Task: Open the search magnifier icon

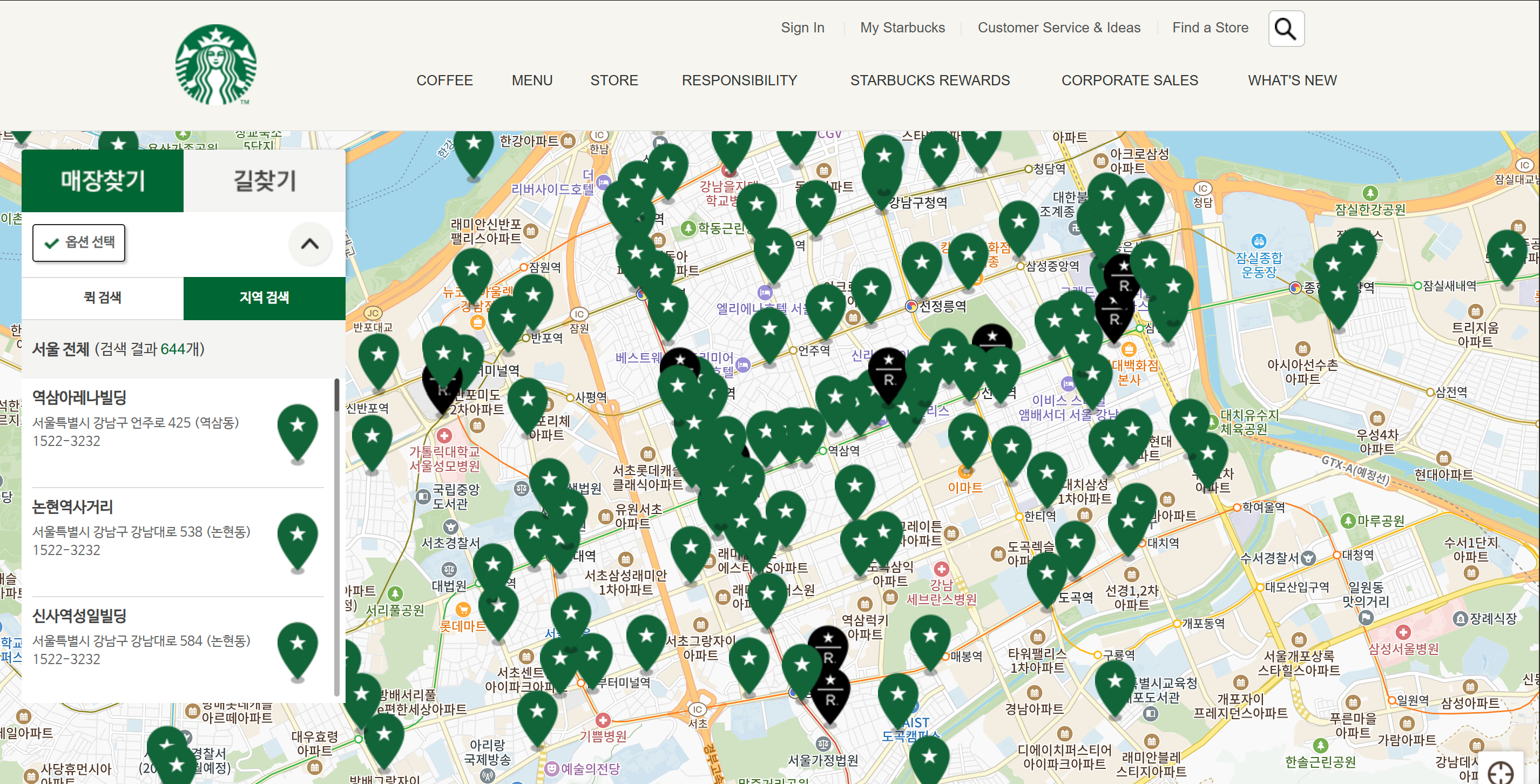Action: 1286,28
